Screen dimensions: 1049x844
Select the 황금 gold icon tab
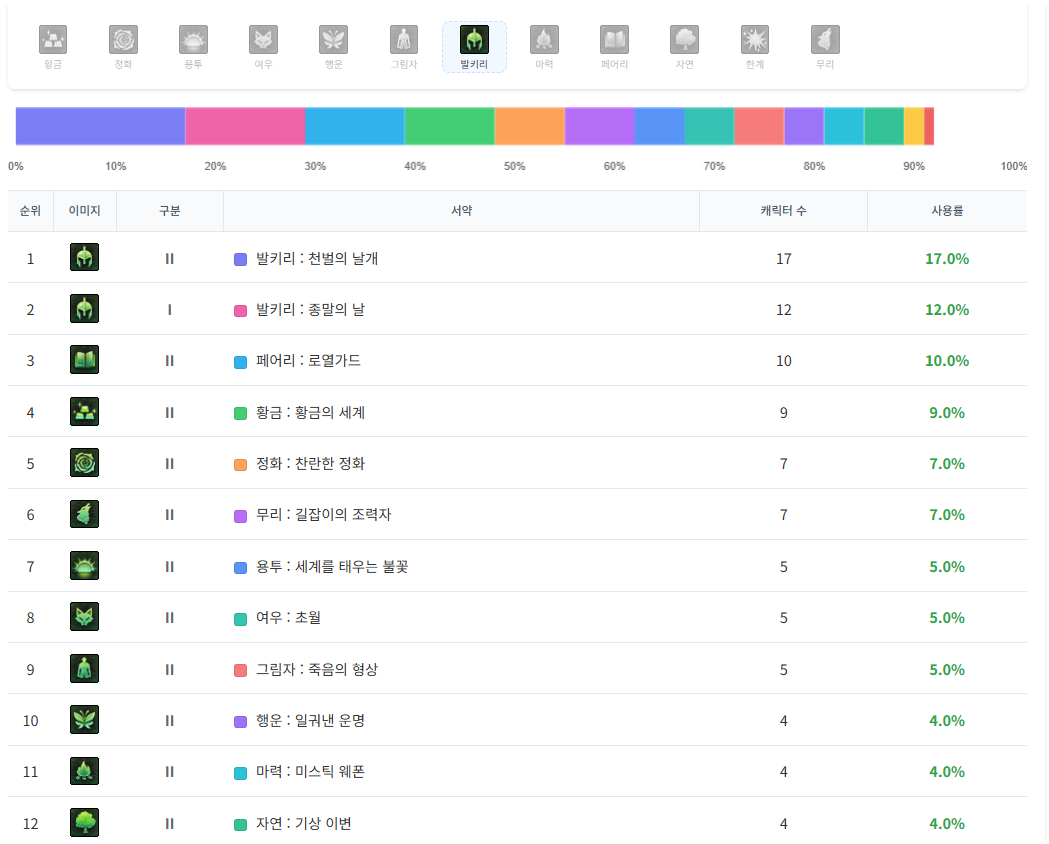53,46
